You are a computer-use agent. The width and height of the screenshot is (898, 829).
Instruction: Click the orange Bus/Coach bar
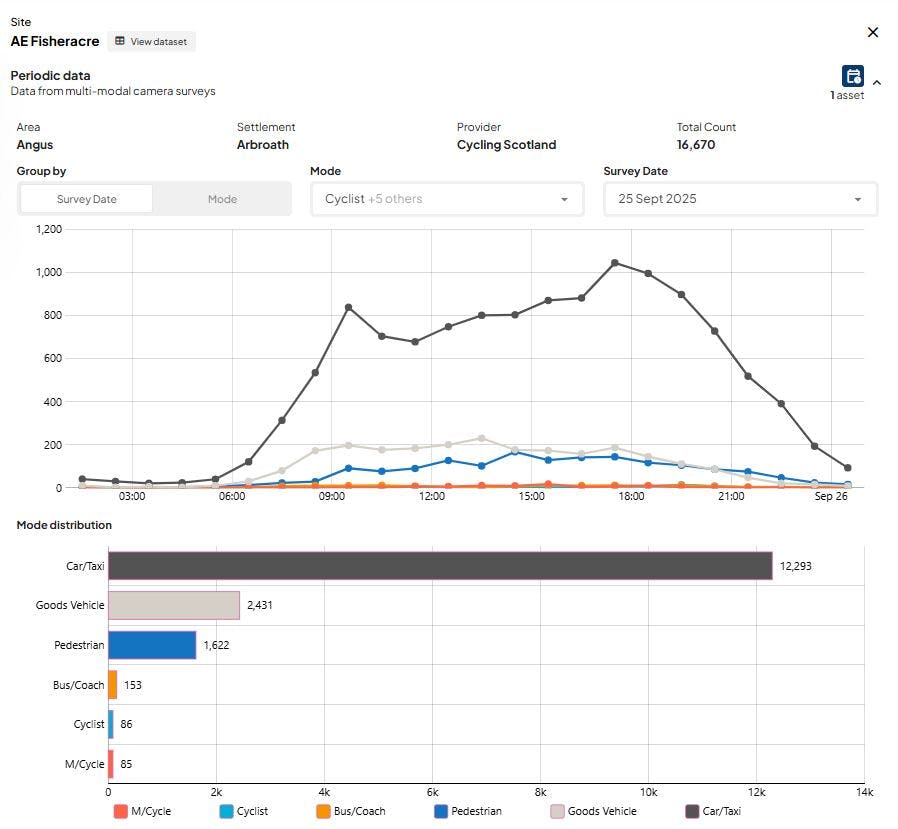point(112,685)
